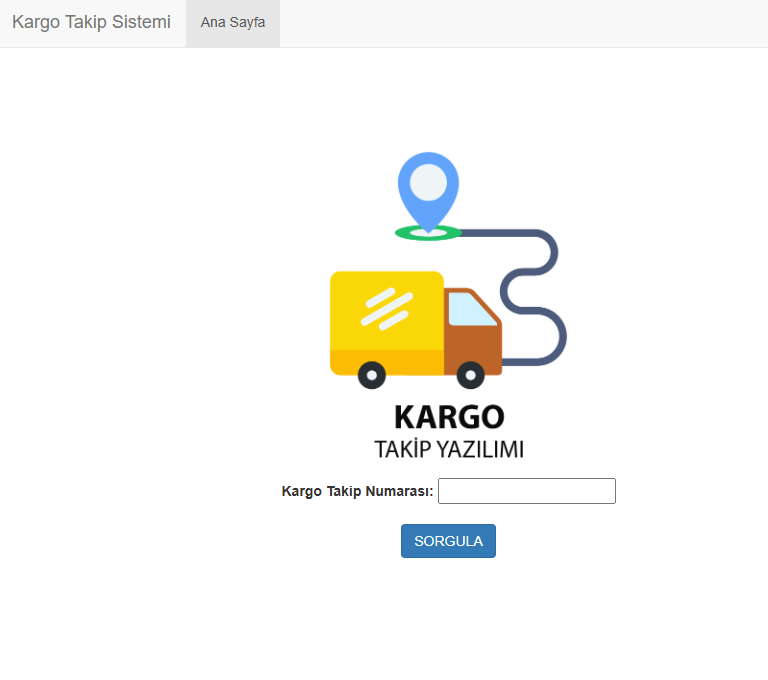
Task: Open the Ana Sayfa tab
Action: (x=233, y=23)
